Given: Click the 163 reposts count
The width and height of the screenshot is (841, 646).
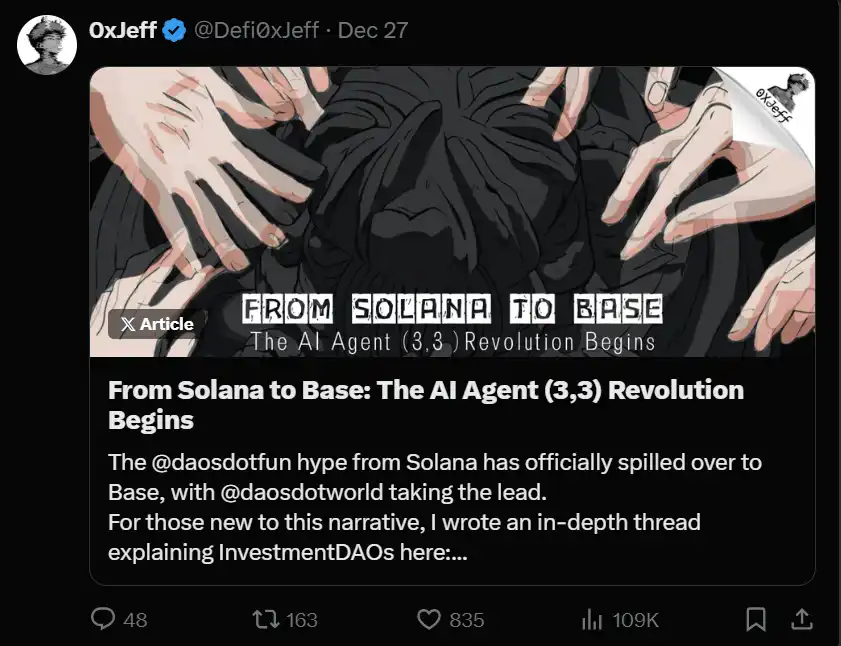Looking at the screenshot, I should point(301,620).
